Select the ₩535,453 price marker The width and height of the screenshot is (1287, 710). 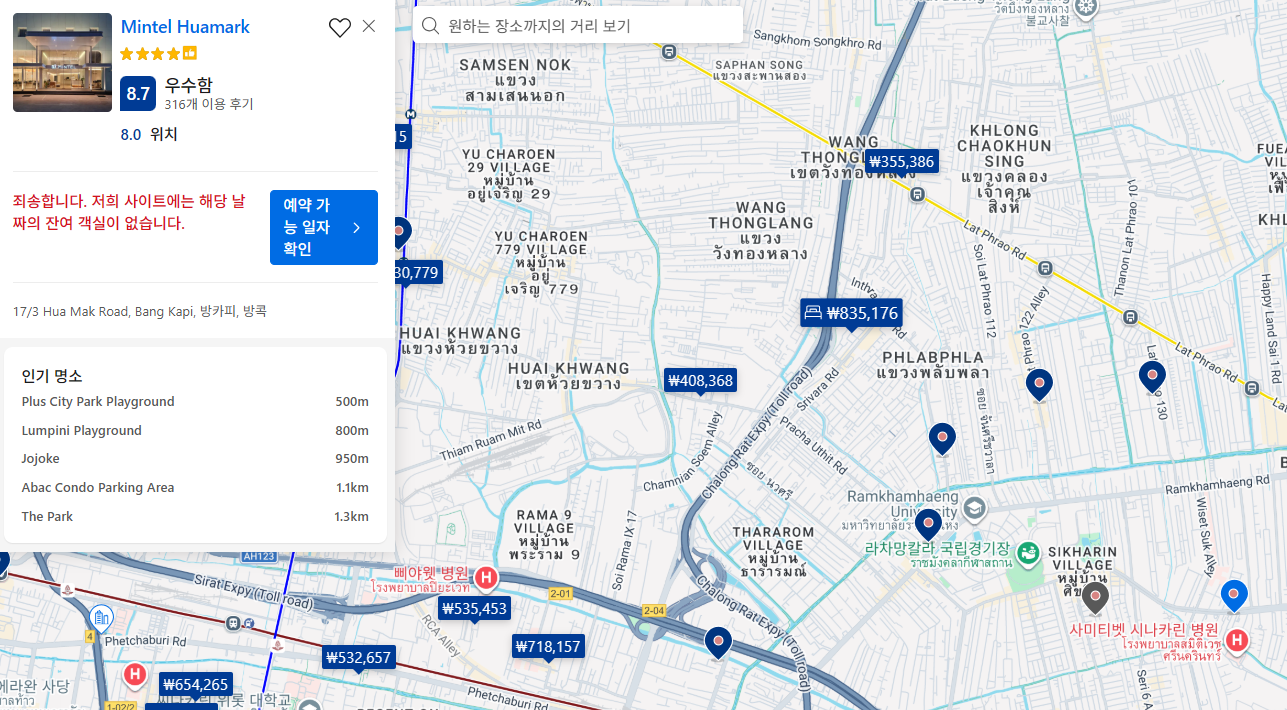pyautogui.click(x=474, y=608)
